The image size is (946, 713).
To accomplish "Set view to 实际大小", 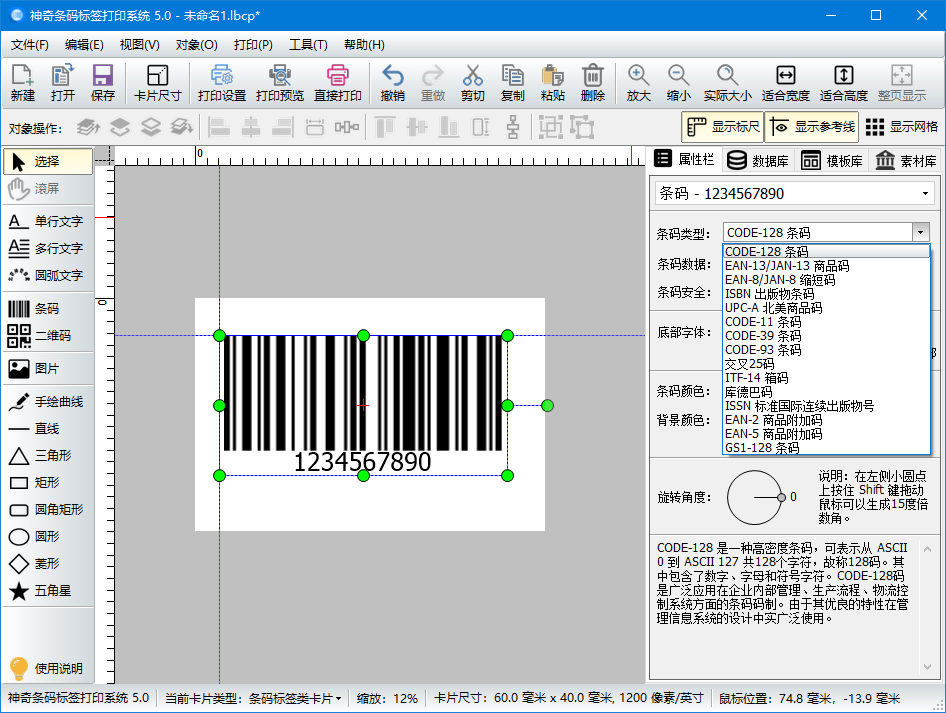I will [x=728, y=83].
